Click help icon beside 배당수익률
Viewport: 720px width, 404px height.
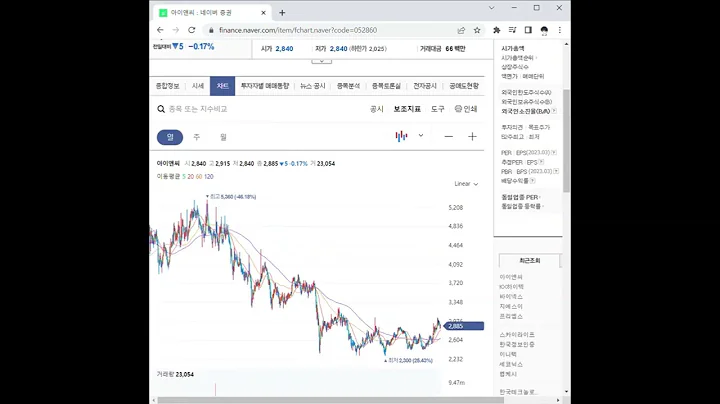533,181
